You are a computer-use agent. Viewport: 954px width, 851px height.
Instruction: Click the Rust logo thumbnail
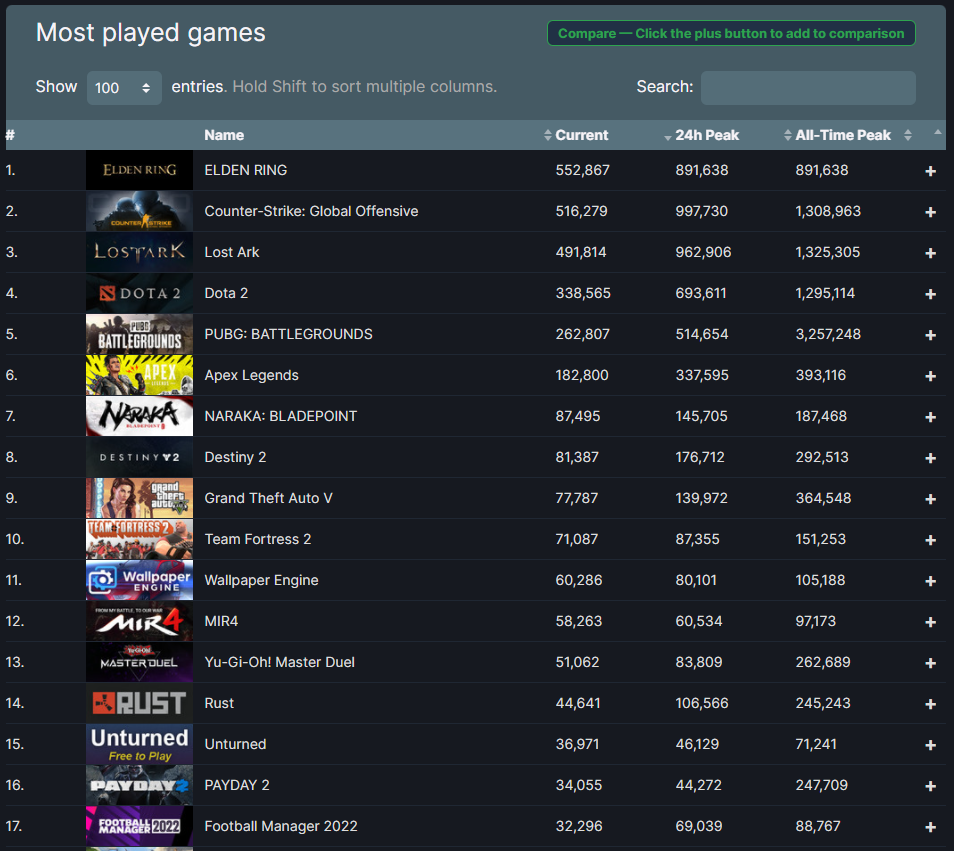coord(139,703)
